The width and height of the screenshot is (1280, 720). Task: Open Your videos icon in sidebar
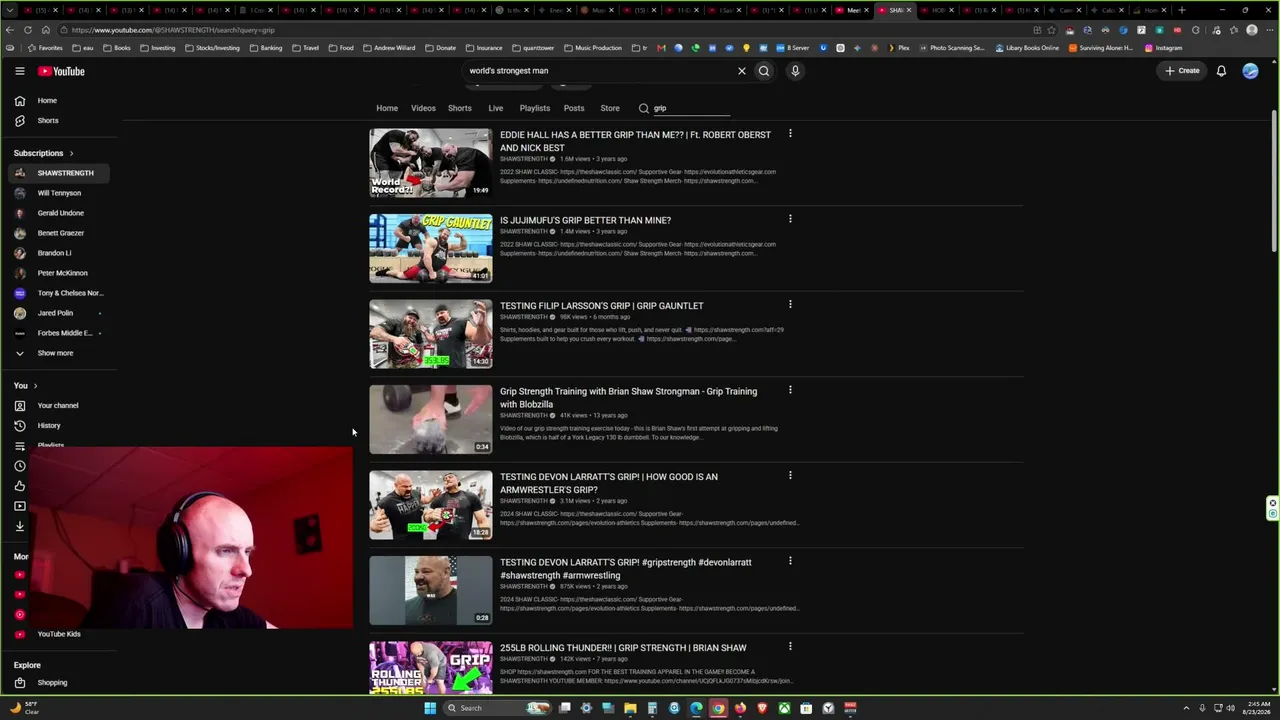[19, 506]
